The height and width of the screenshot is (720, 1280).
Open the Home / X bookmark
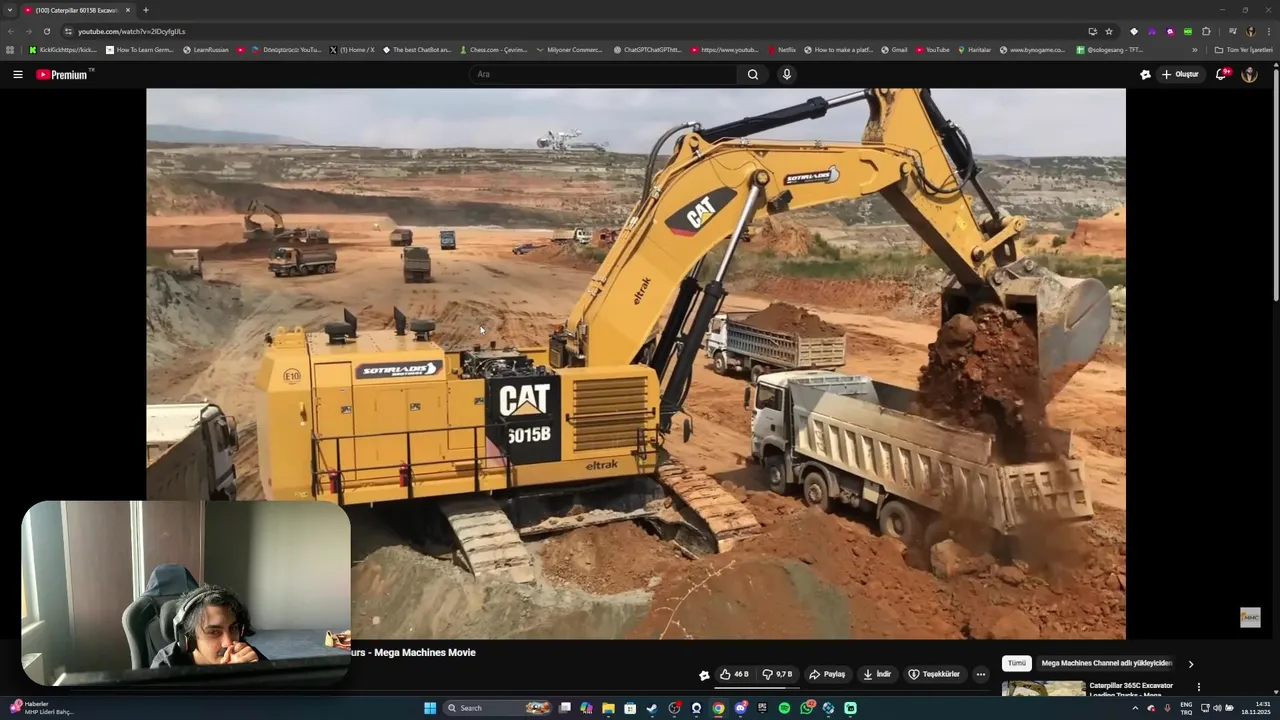[x=352, y=49]
